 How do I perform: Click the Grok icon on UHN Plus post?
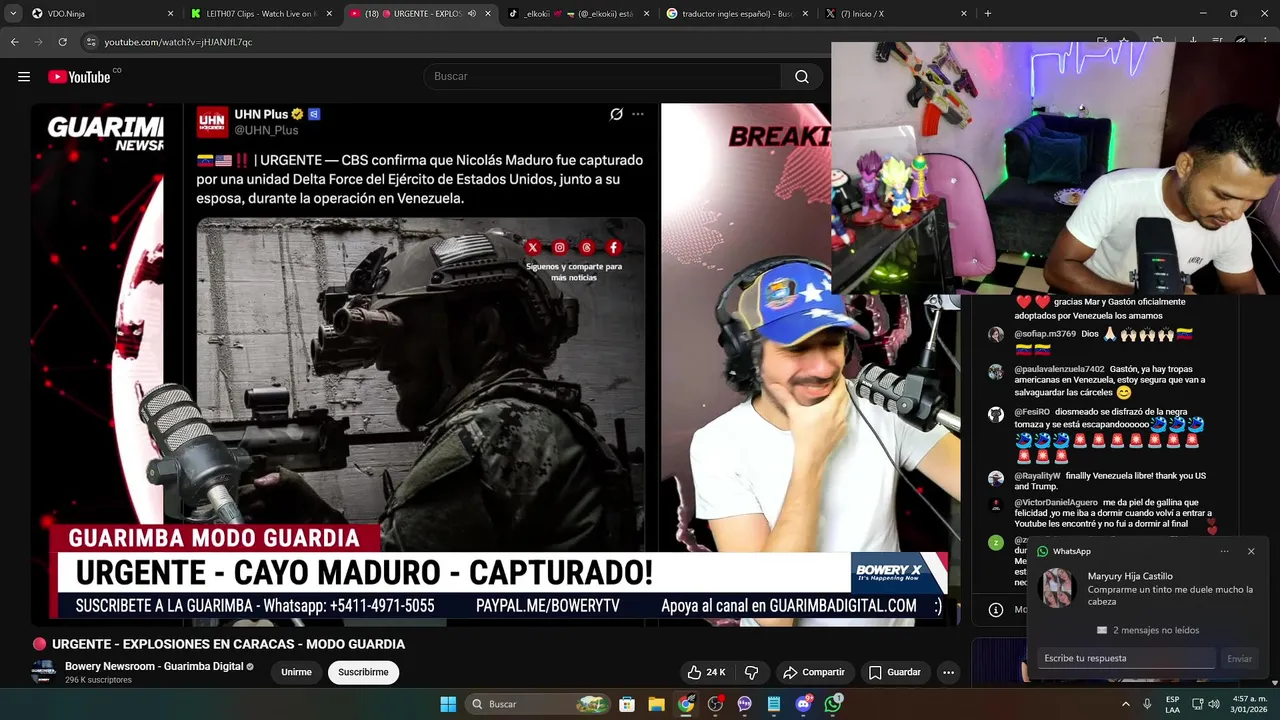[617, 114]
